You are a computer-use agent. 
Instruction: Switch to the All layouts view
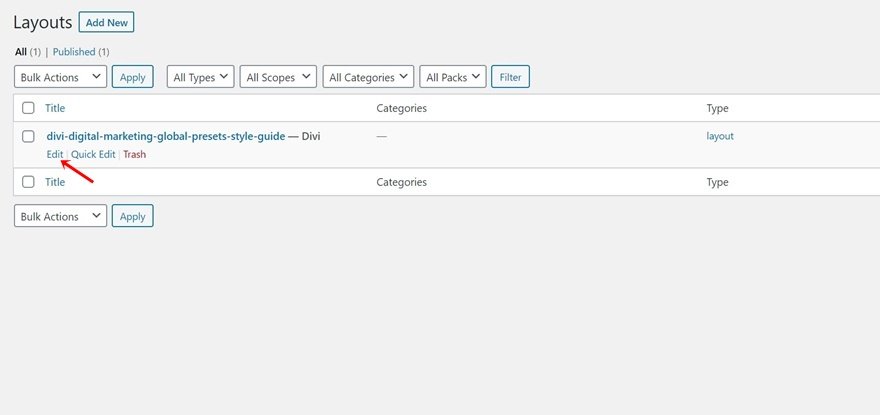coord(21,52)
